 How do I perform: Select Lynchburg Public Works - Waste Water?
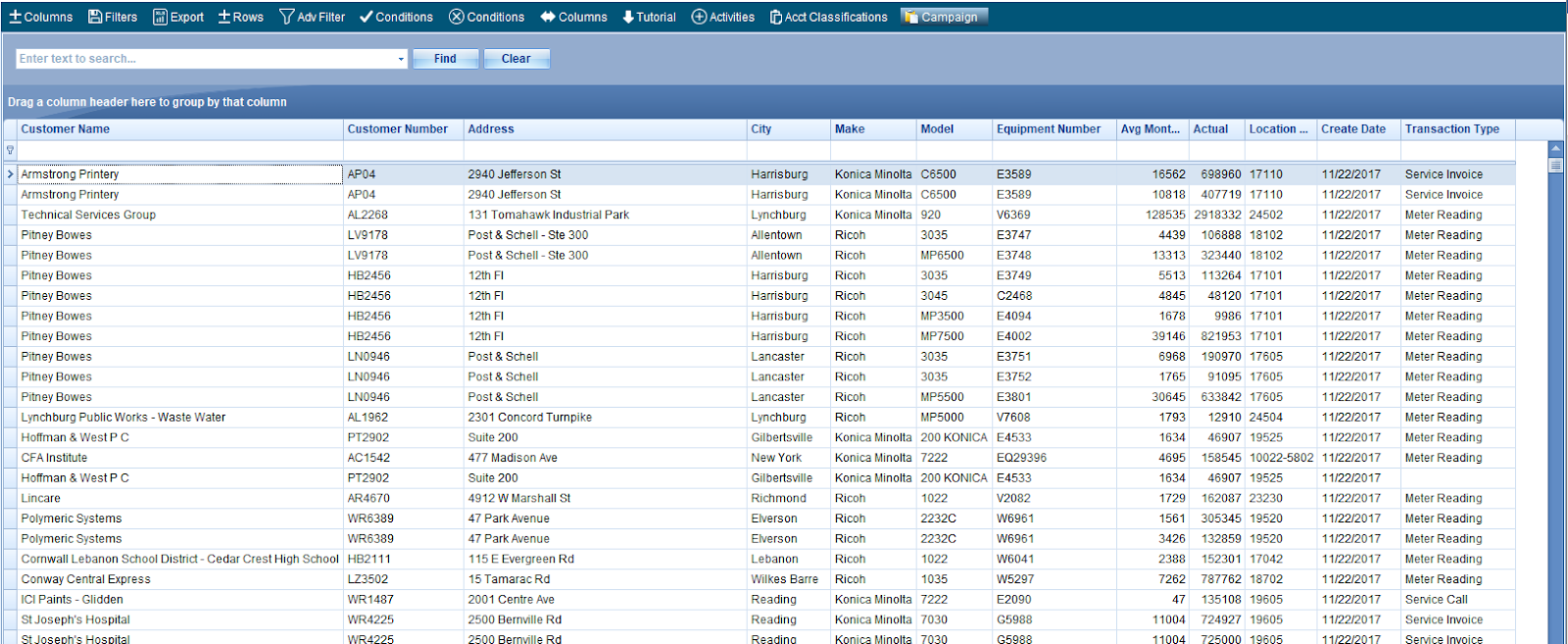point(123,418)
